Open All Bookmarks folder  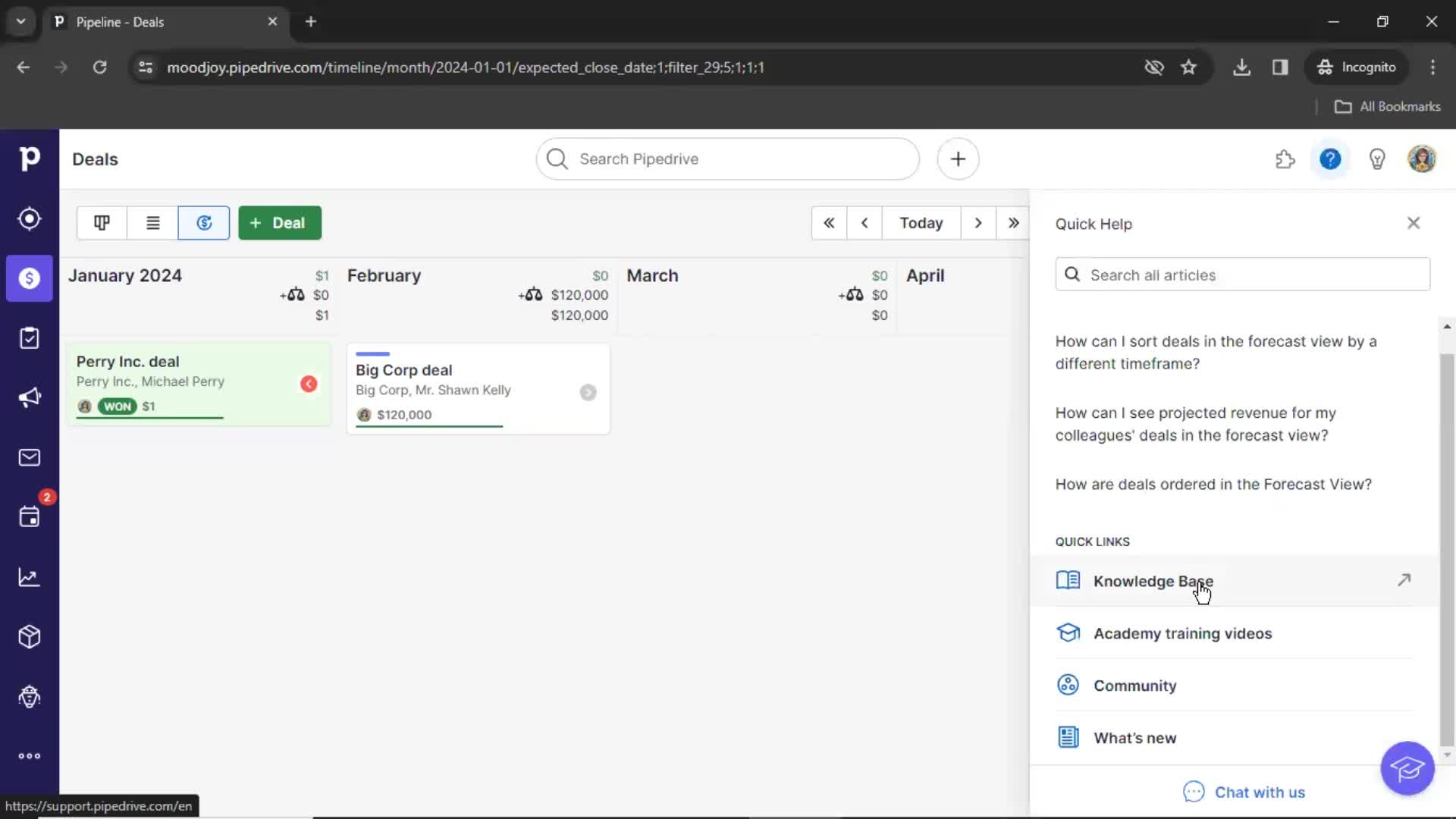[x=1388, y=107]
